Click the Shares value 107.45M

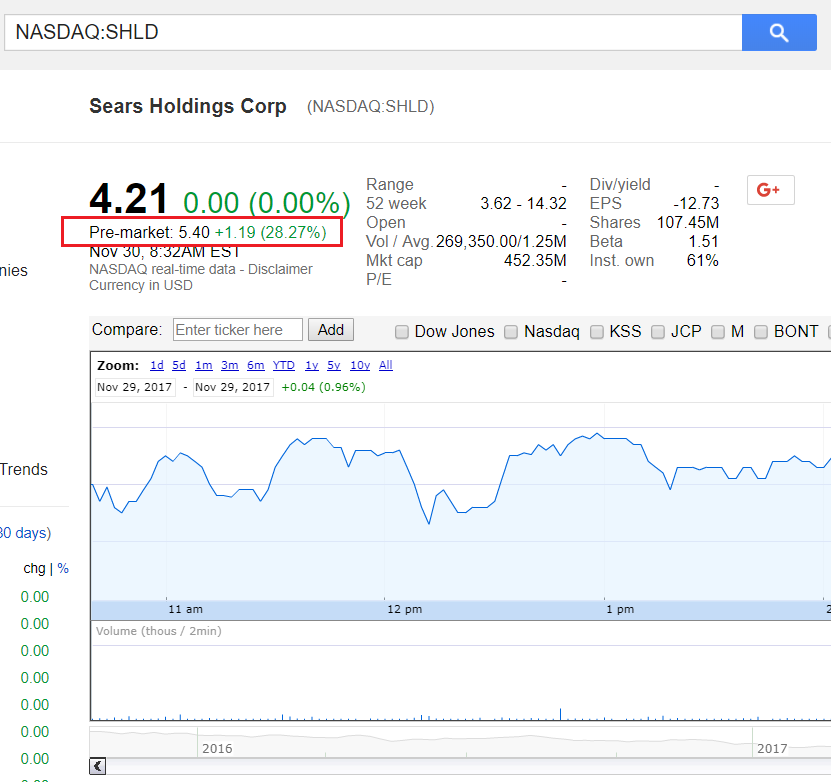click(x=688, y=223)
